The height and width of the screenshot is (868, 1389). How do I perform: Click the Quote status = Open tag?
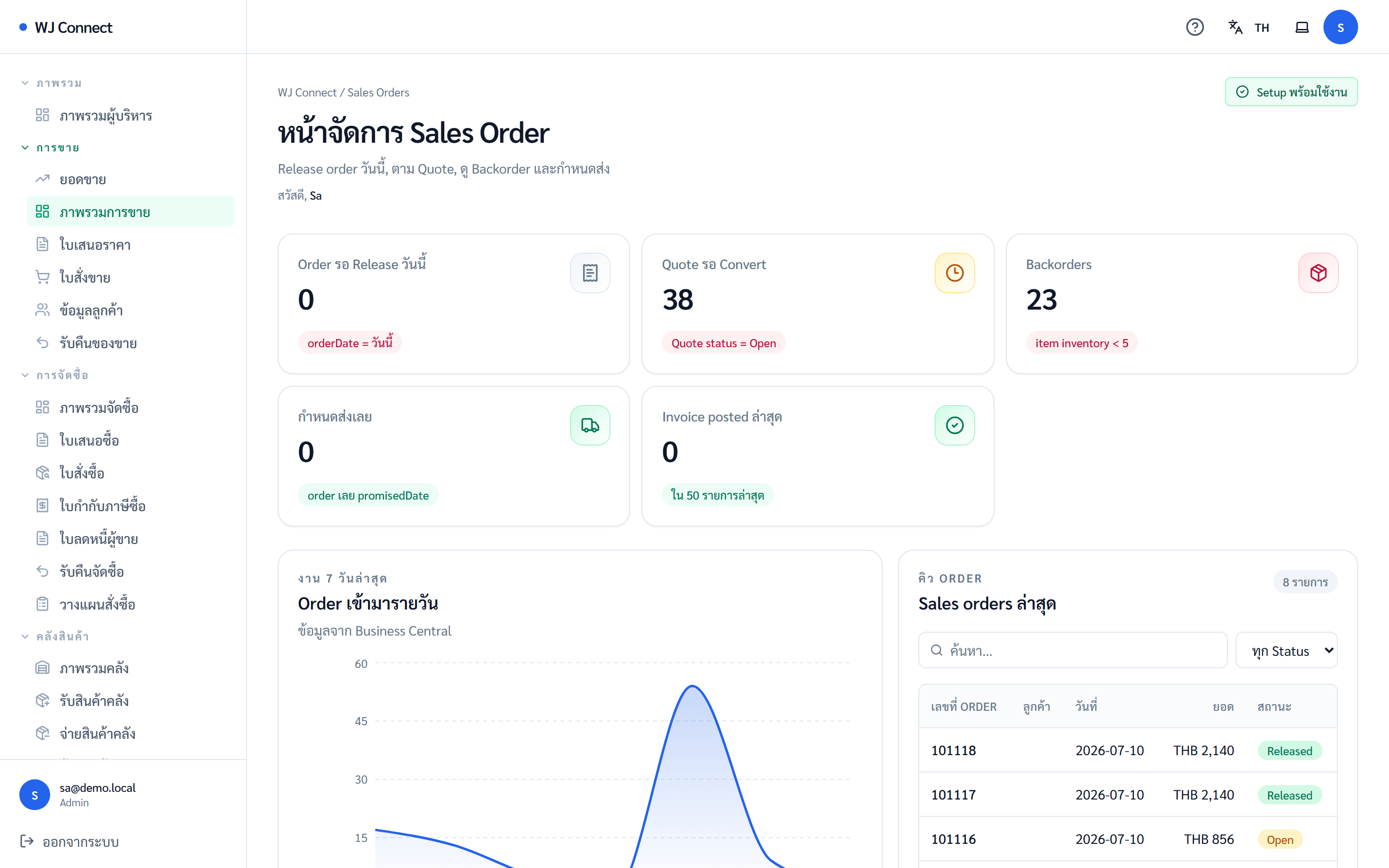(x=723, y=343)
